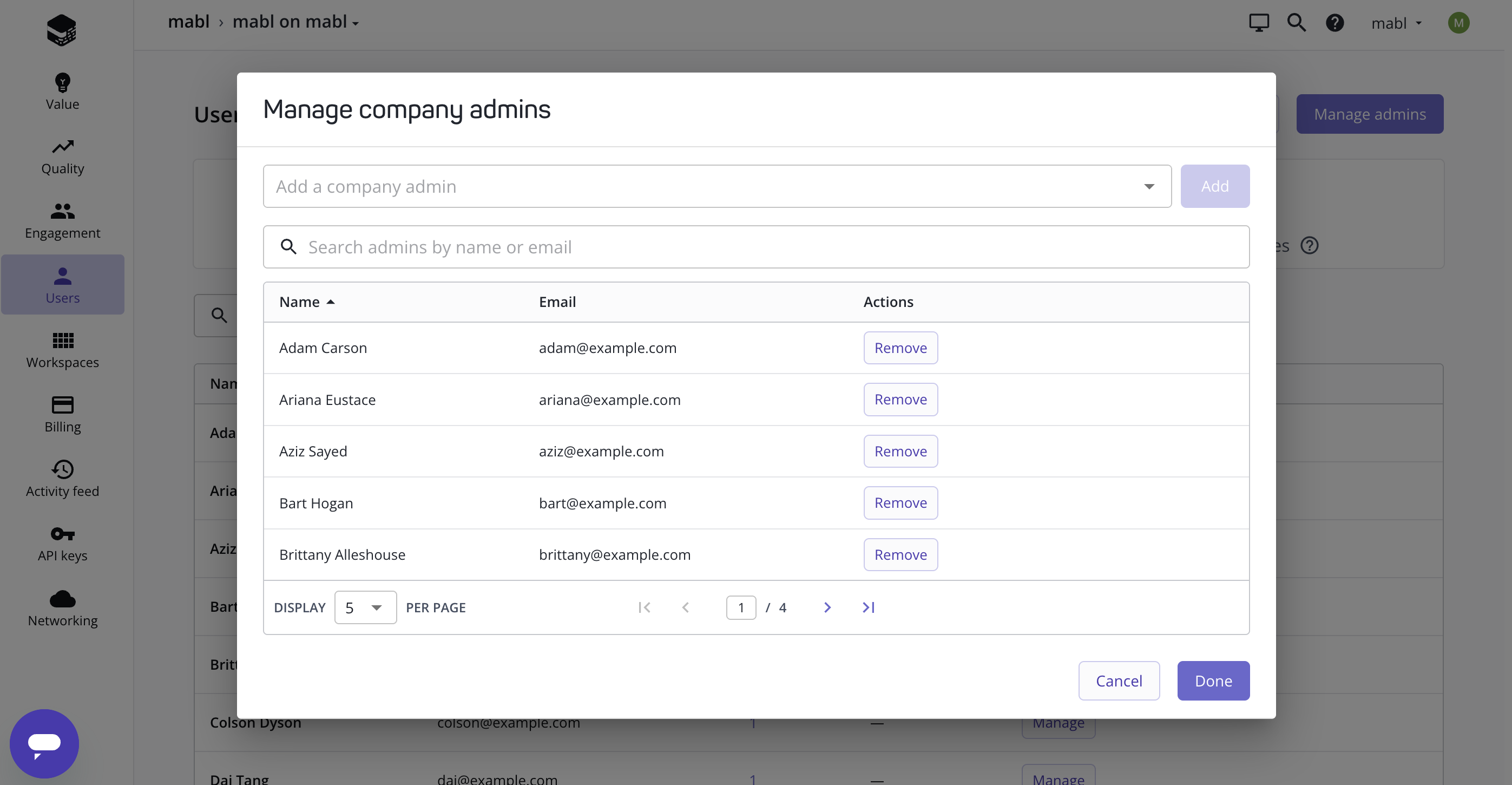Open the Workspaces grid section
This screenshot has width=1512, height=785.
coord(62,350)
